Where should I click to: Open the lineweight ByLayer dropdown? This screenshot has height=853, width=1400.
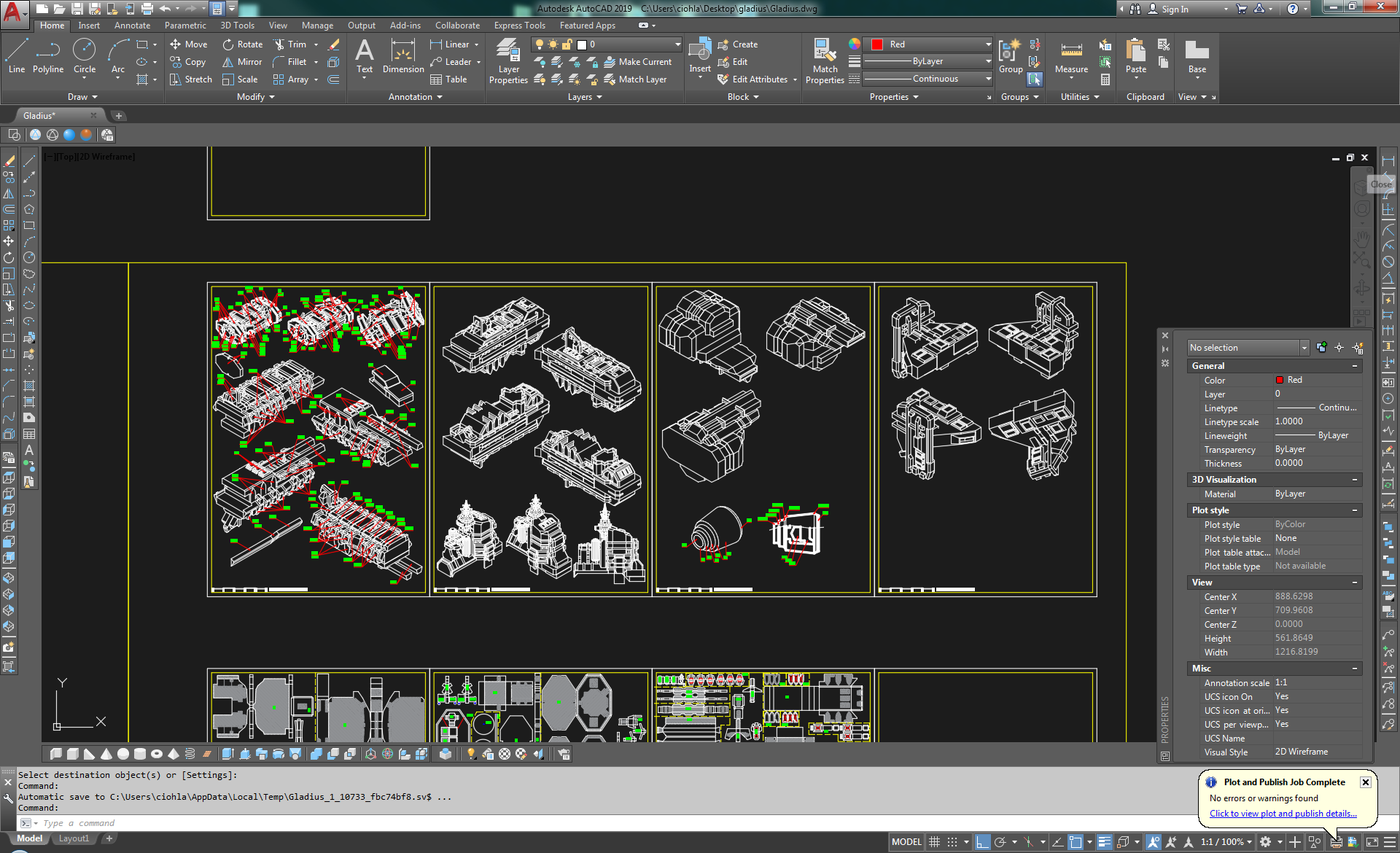928,62
